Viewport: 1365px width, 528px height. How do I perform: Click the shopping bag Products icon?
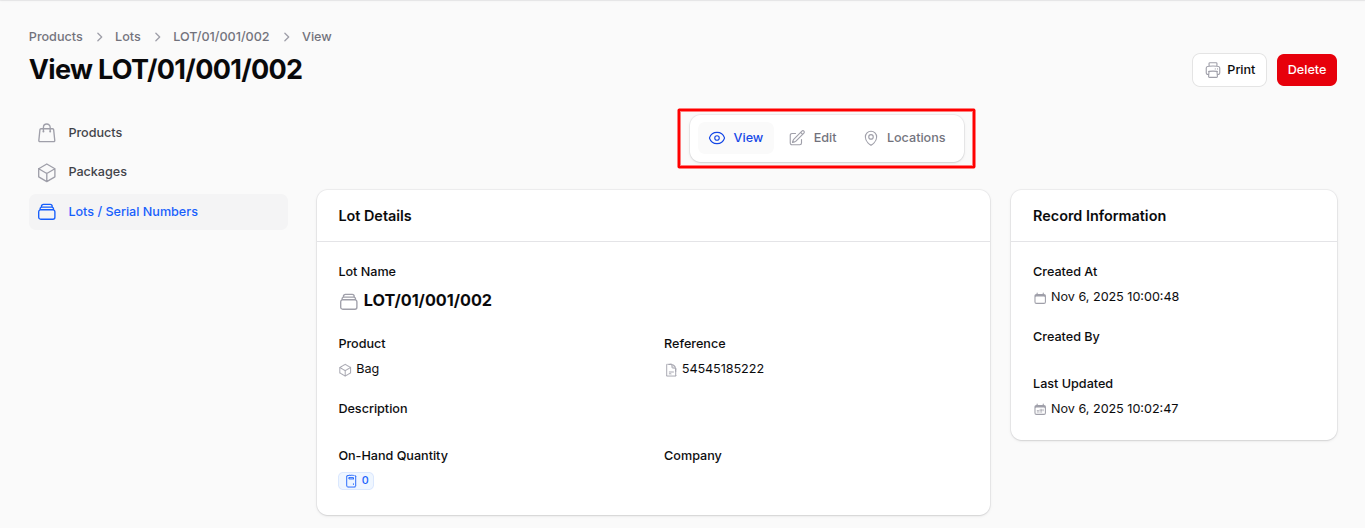point(46,133)
